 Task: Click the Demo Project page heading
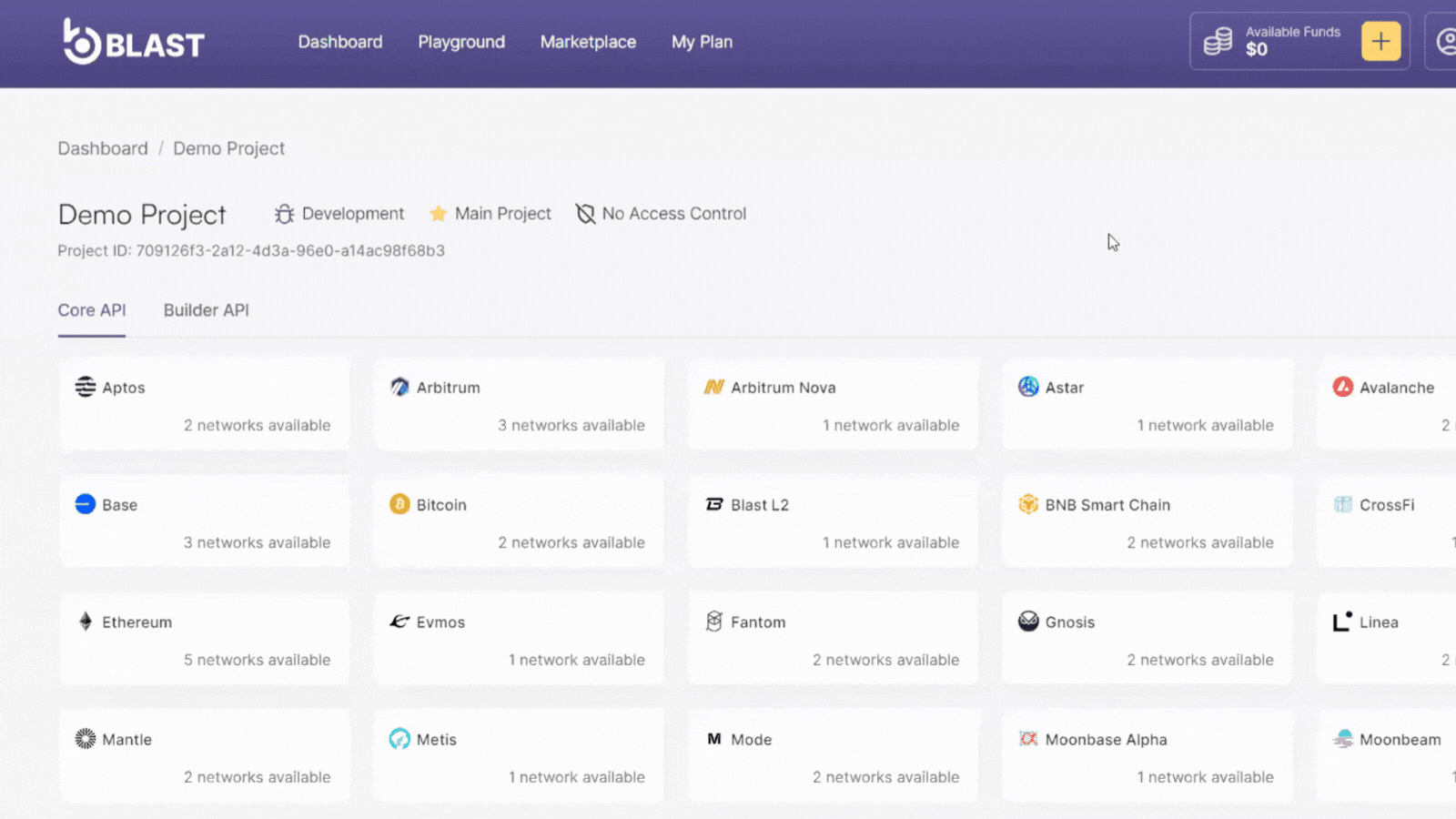142,215
